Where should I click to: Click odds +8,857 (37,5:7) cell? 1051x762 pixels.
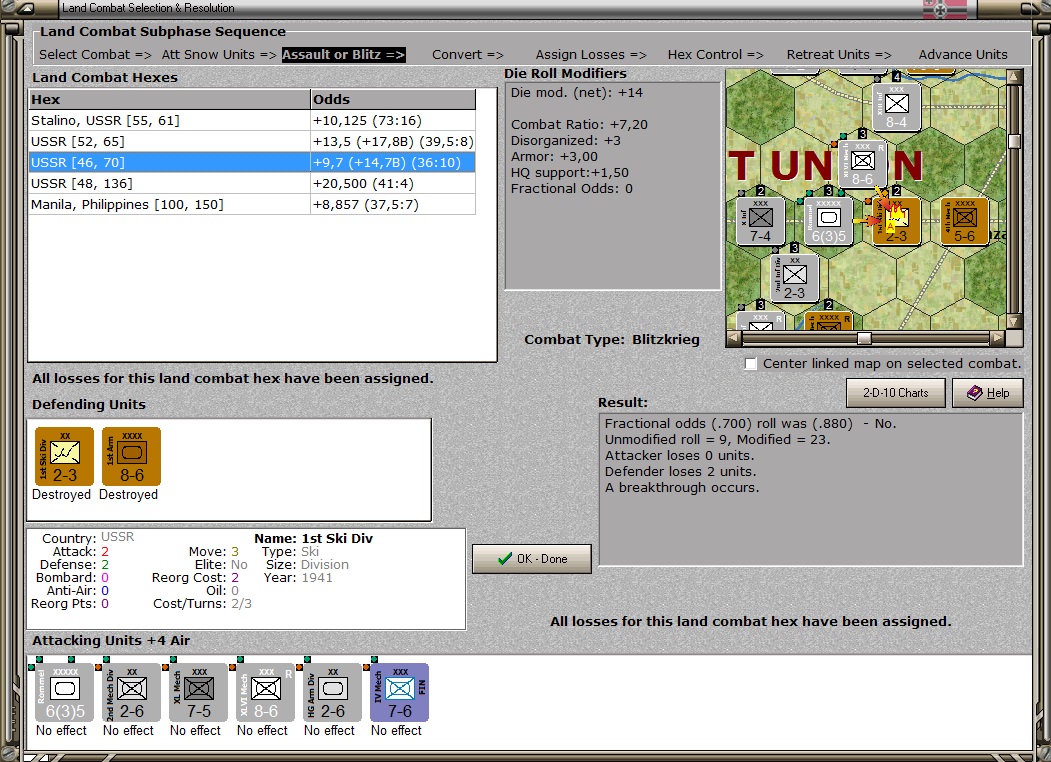click(393, 204)
